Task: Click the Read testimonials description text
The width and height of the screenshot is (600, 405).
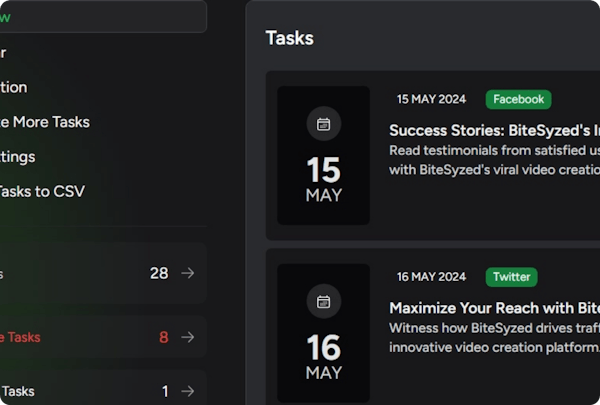Action: pos(494,150)
